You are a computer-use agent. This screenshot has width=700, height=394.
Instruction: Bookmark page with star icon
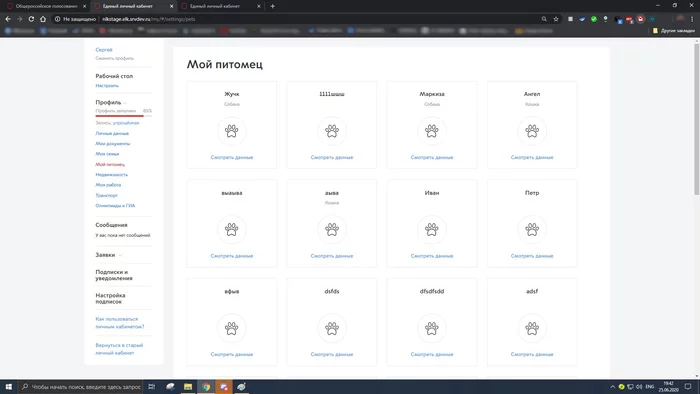click(x=556, y=19)
